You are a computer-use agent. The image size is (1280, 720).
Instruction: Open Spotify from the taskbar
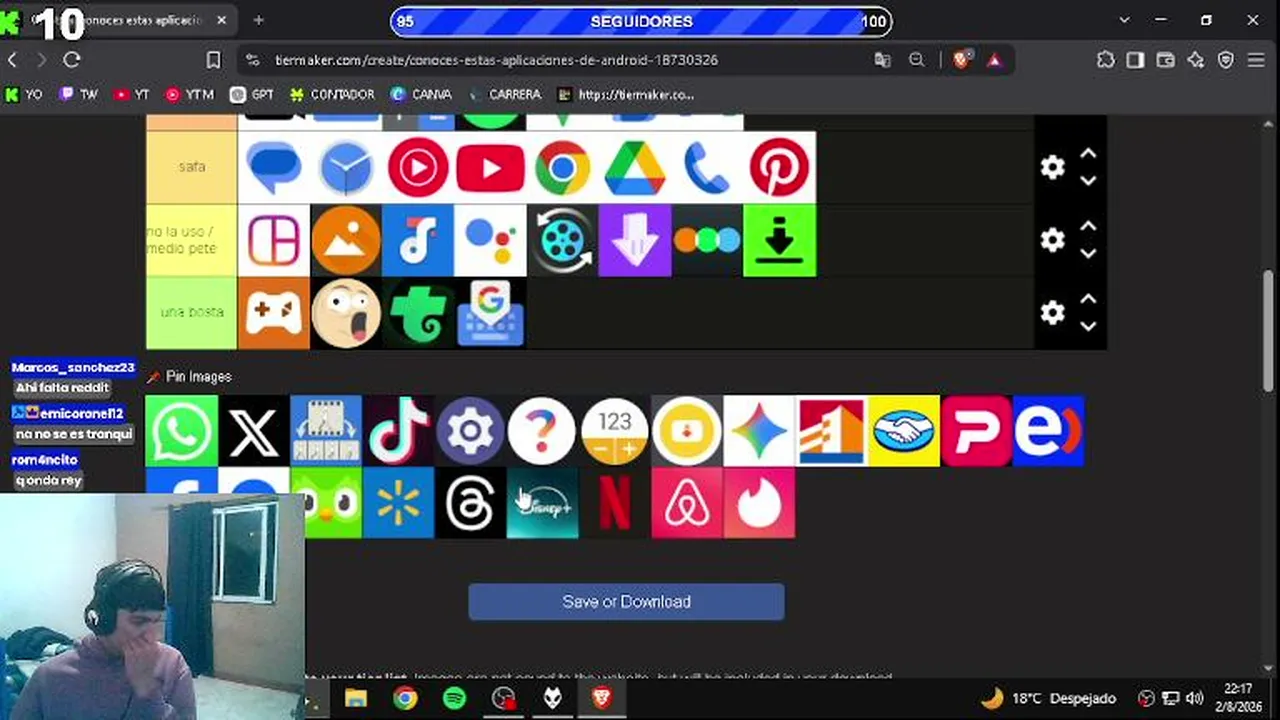pyautogui.click(x=454, y=698)
